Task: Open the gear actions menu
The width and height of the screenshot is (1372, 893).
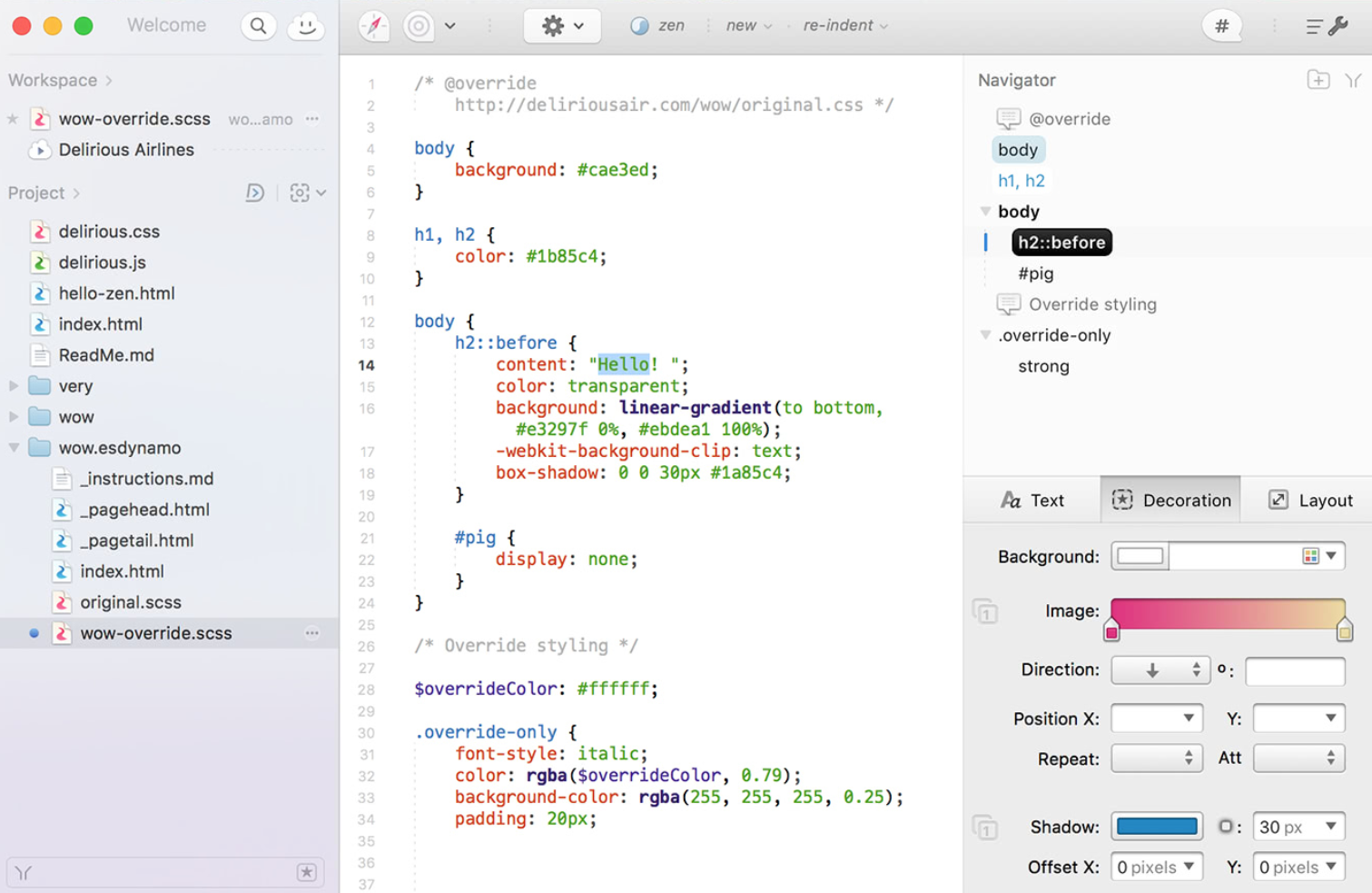Action: 561,26
